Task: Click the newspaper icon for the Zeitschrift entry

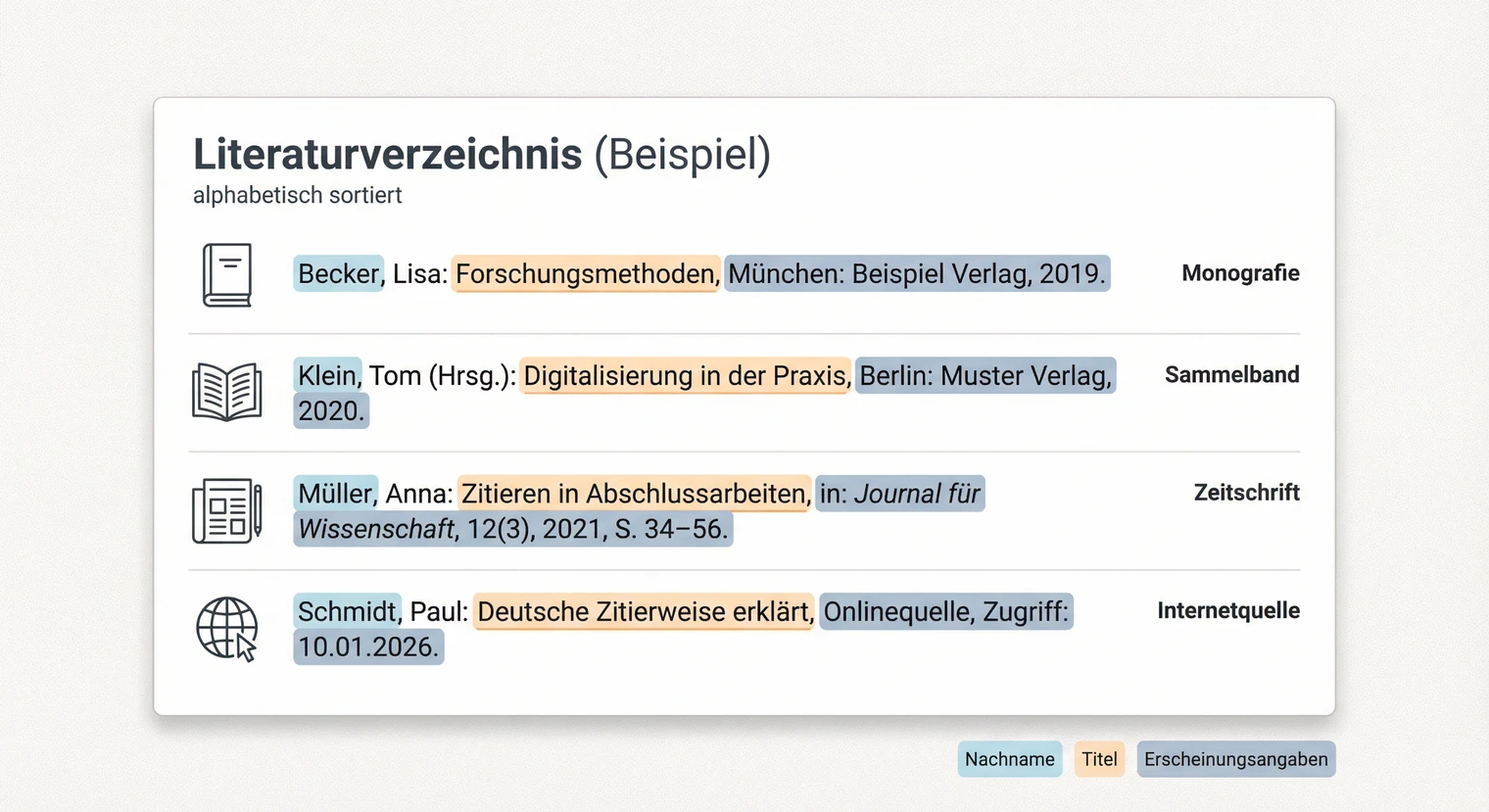Action: pyautogui.click(x=225, y=510)
